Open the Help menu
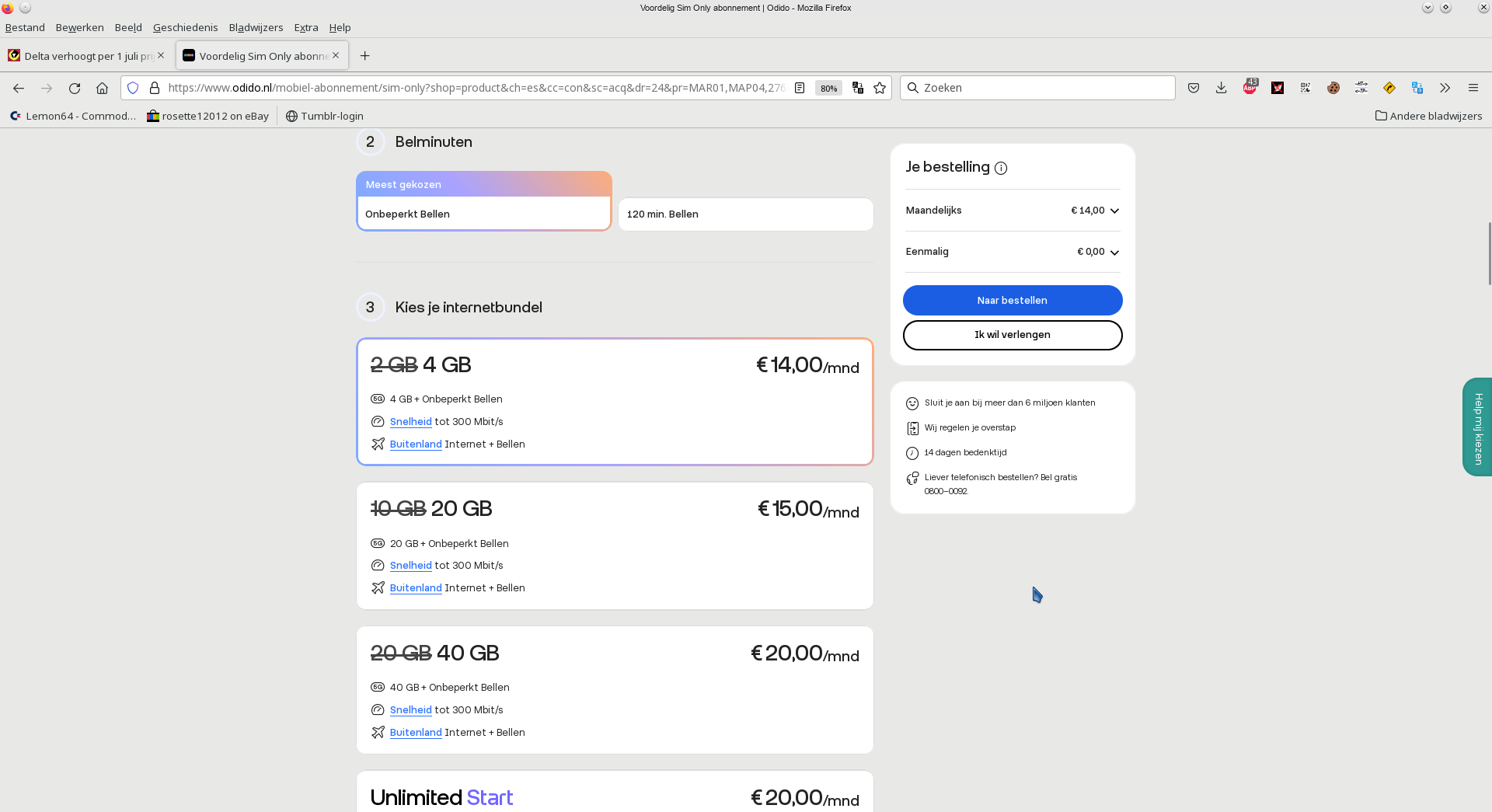The width and height of the screenshot is (1492, 812). pyautogui.click(x=340, y=27)
